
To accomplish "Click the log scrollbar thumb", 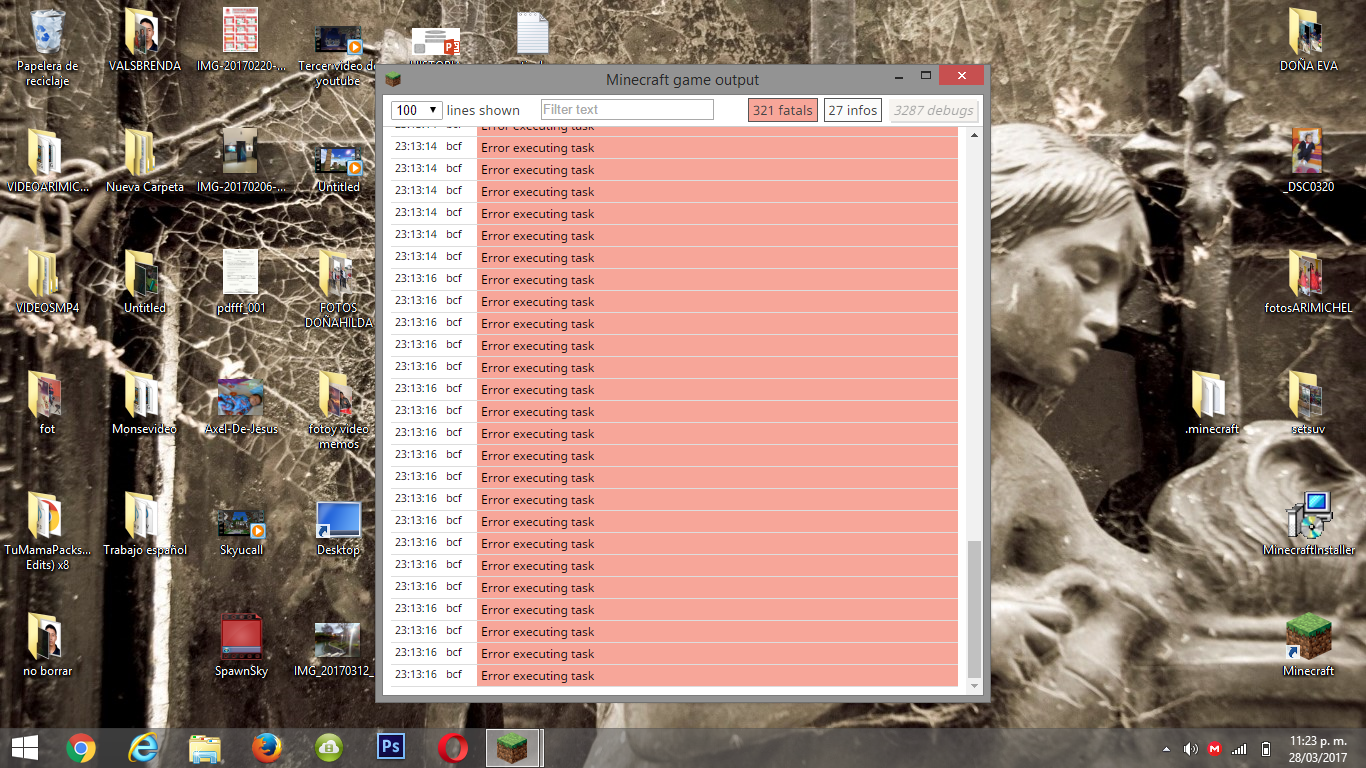I will point(974,609).
